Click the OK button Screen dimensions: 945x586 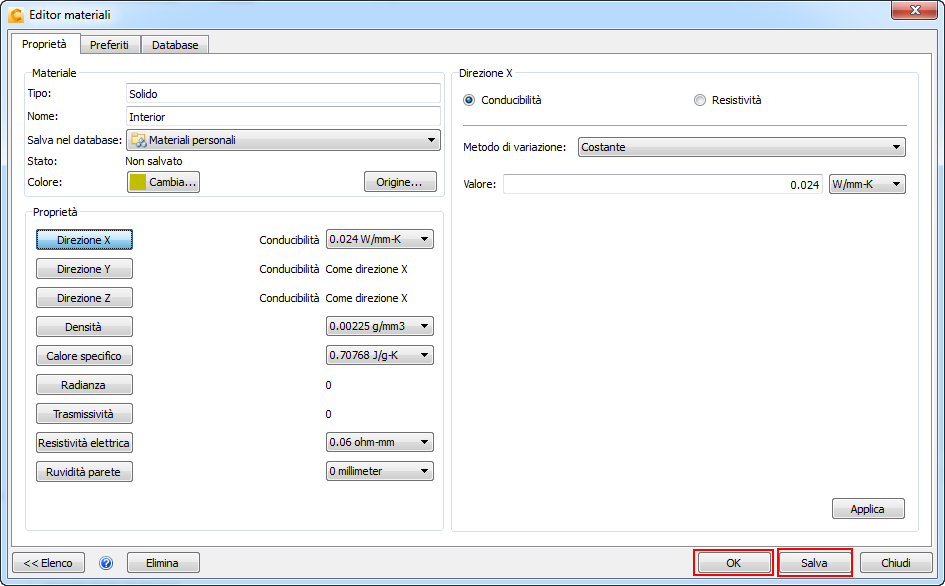pyautogui.click(x=733, y=563)
